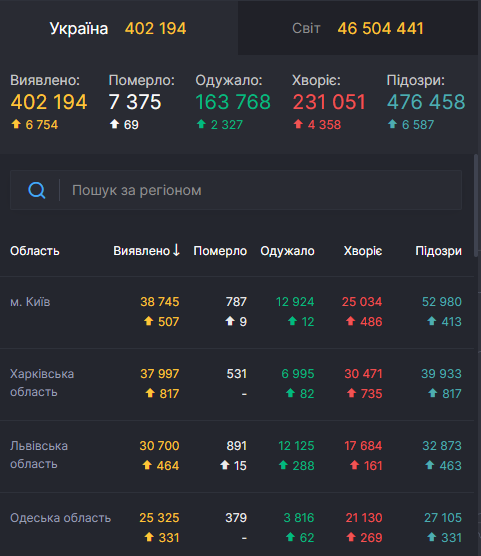Click the sort arrow beside Виявлено
The width and height of the screenshot is (481, 556).
coord(176,250)
